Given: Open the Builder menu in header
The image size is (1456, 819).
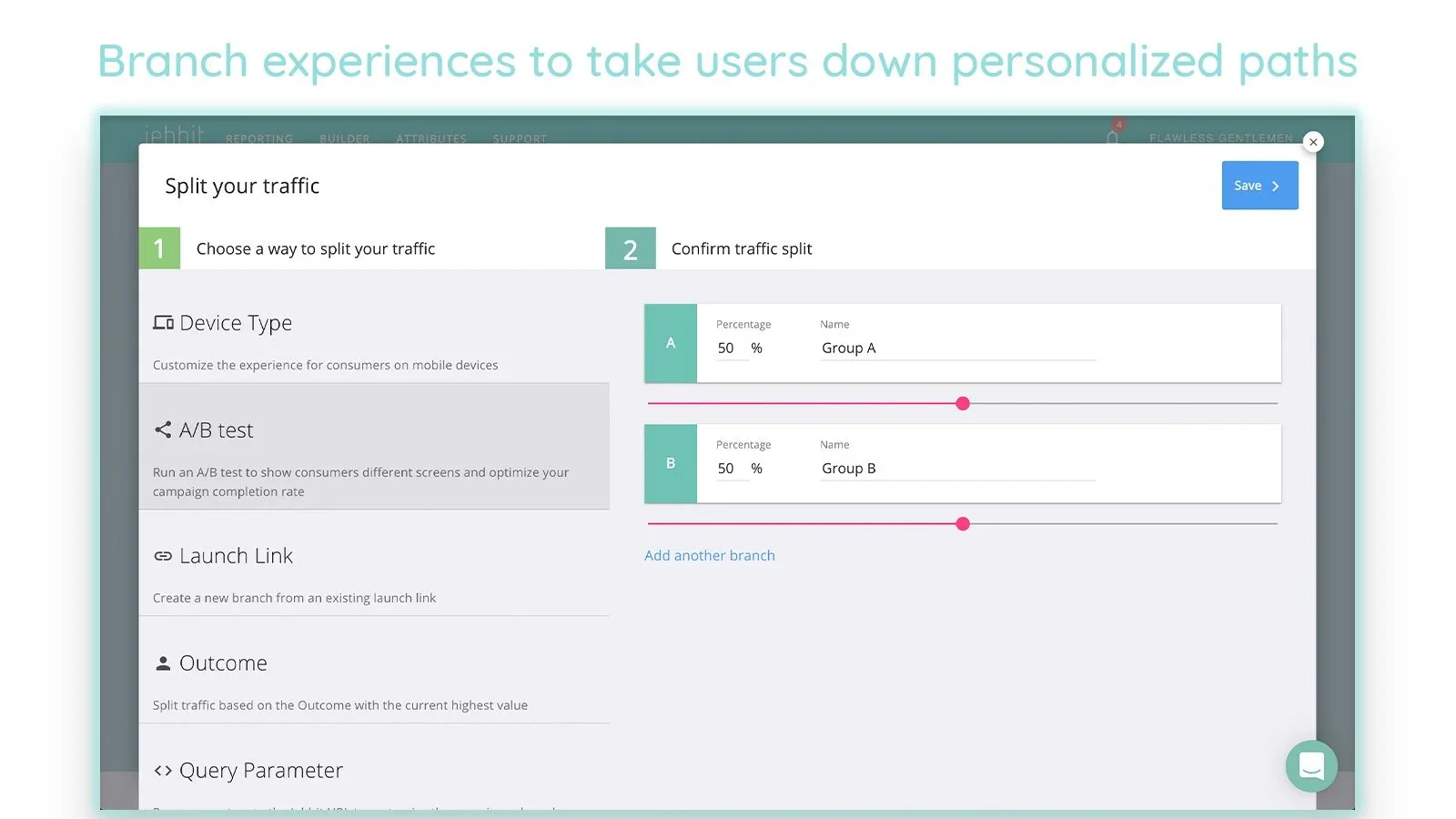Looking at the screenshot, I should pos(345,139).
